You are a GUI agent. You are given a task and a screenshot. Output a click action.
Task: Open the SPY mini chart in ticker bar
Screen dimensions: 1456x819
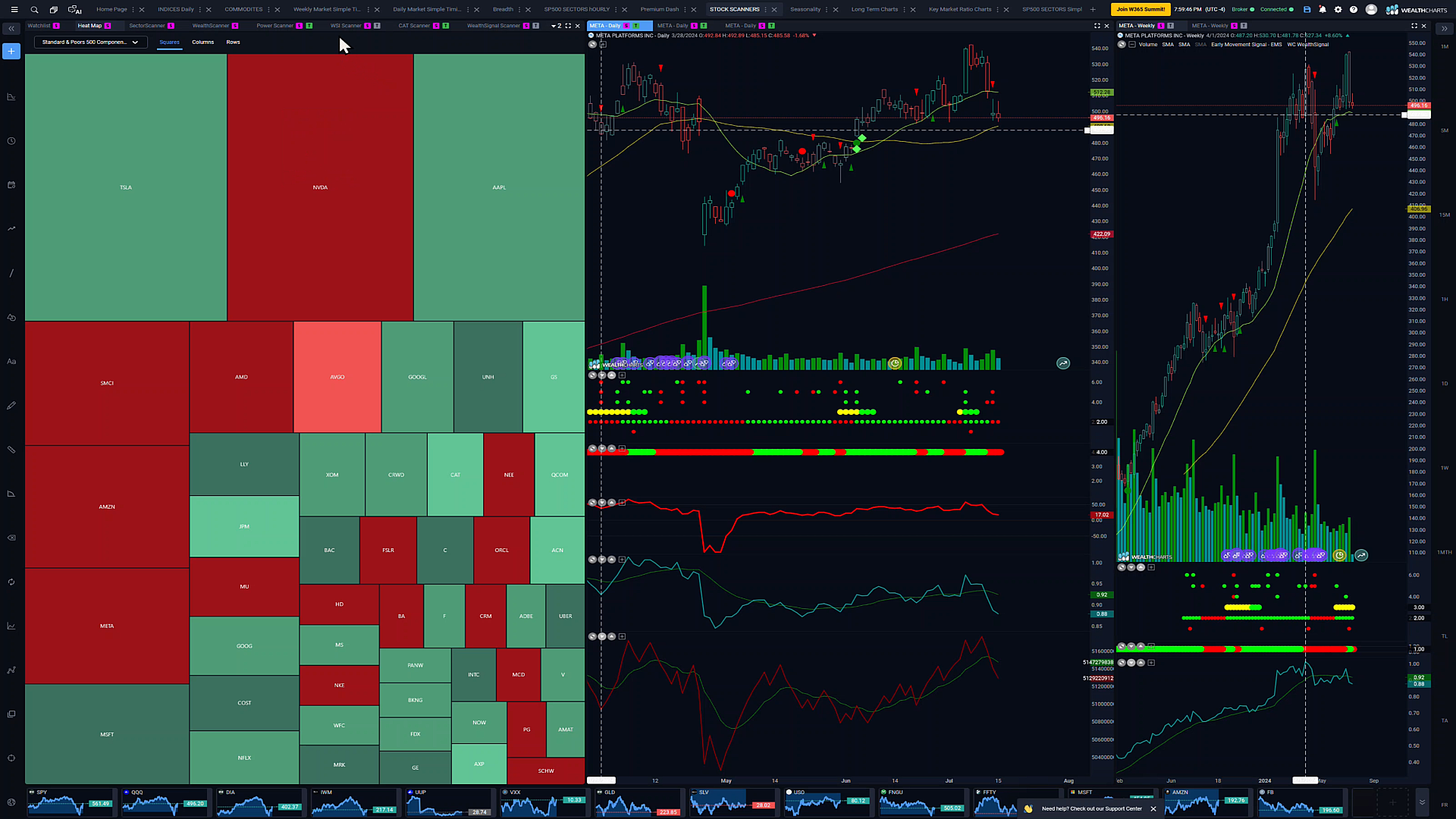coord(71,802)
